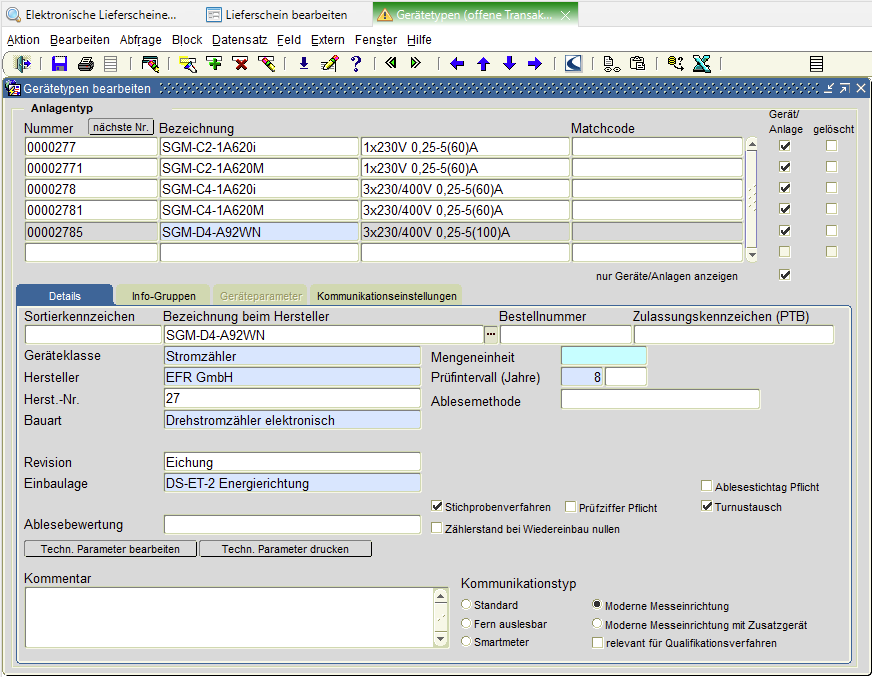Screen dimensions: 872x677
Task: Switch to the Kommunikationseinstellungen tab
Action: [388, 296]
